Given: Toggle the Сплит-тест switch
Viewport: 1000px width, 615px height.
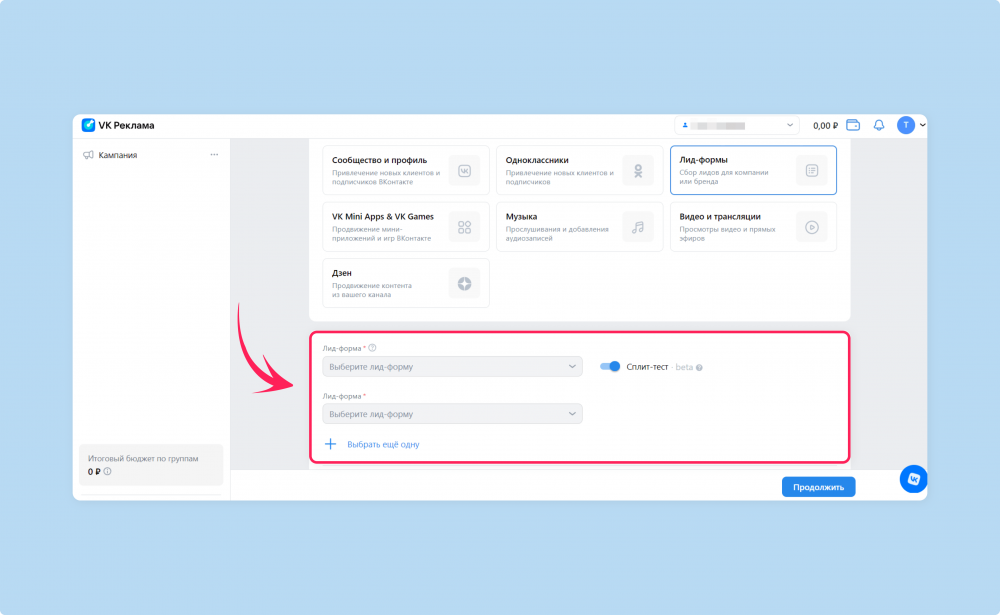Looking at the screenshot, I should [x=610, y=366].
